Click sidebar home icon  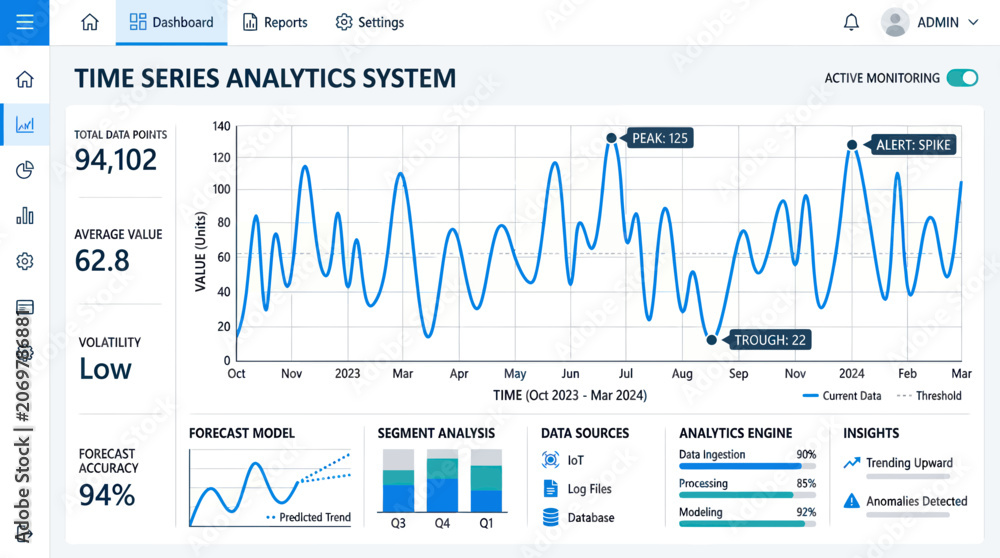(x=25, y=79)
